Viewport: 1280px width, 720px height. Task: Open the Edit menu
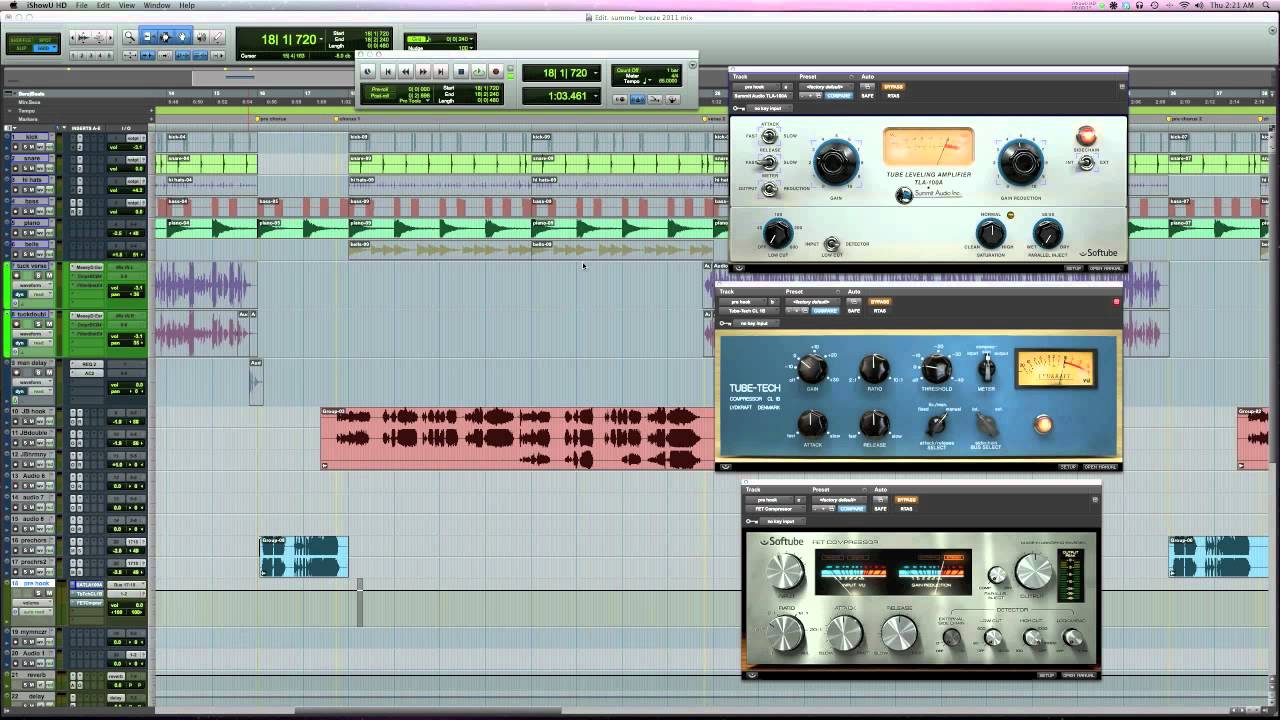click(x=104, y=5)
